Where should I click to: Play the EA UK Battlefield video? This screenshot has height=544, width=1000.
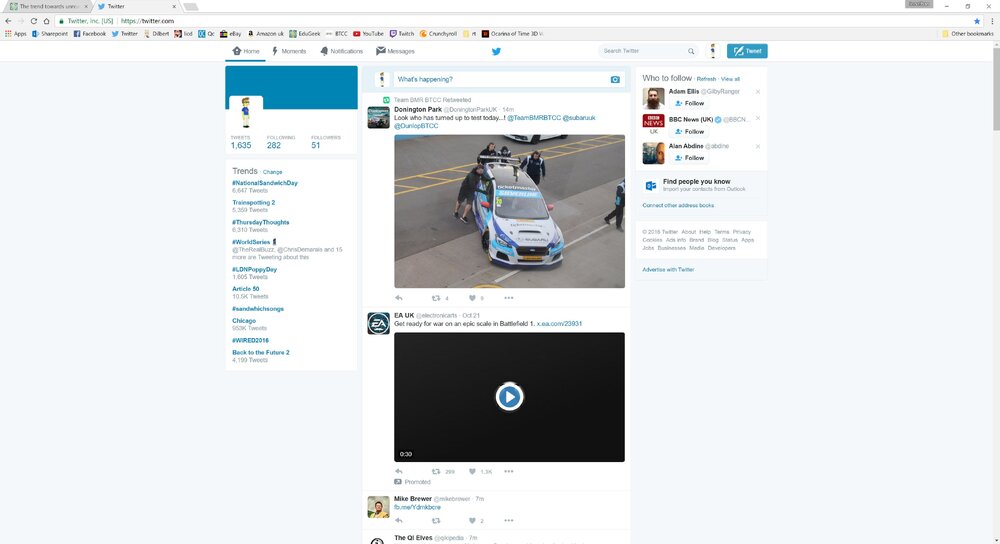click(x=509, y=397)
